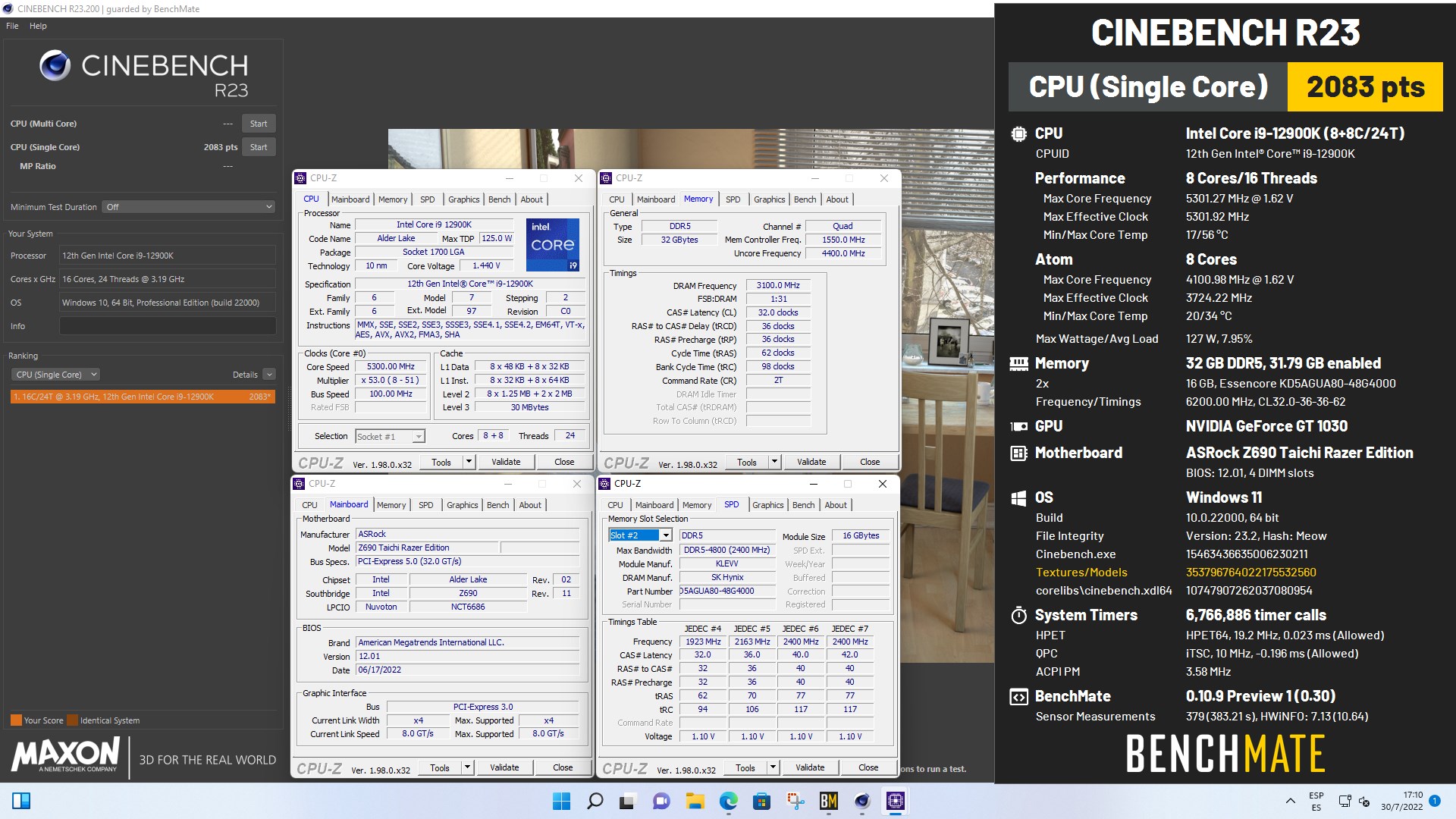Switch to Bench tab in CPU-Z CPU window

click(x=499, y=199)
